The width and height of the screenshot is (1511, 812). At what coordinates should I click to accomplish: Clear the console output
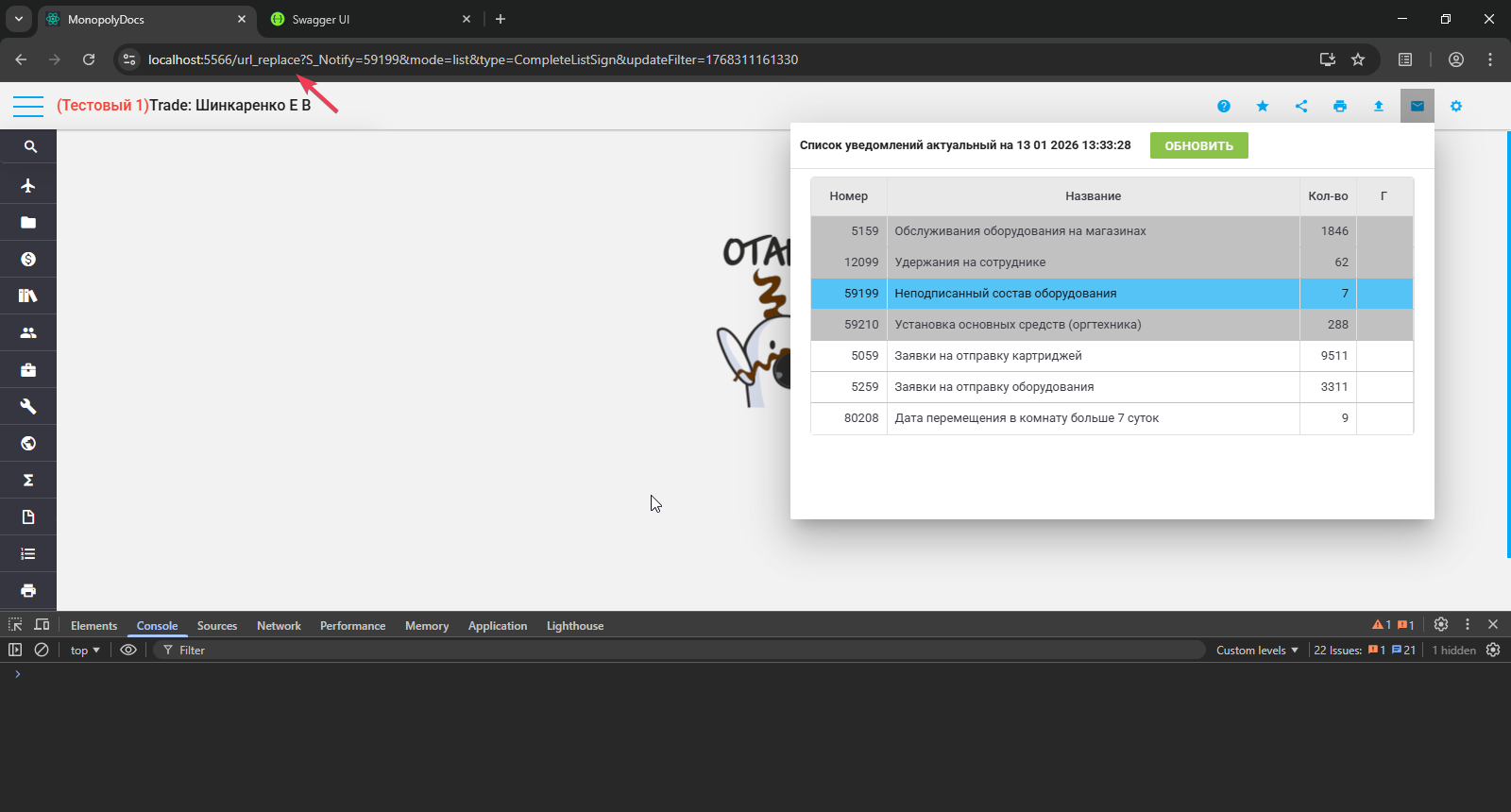click(42, 650)
